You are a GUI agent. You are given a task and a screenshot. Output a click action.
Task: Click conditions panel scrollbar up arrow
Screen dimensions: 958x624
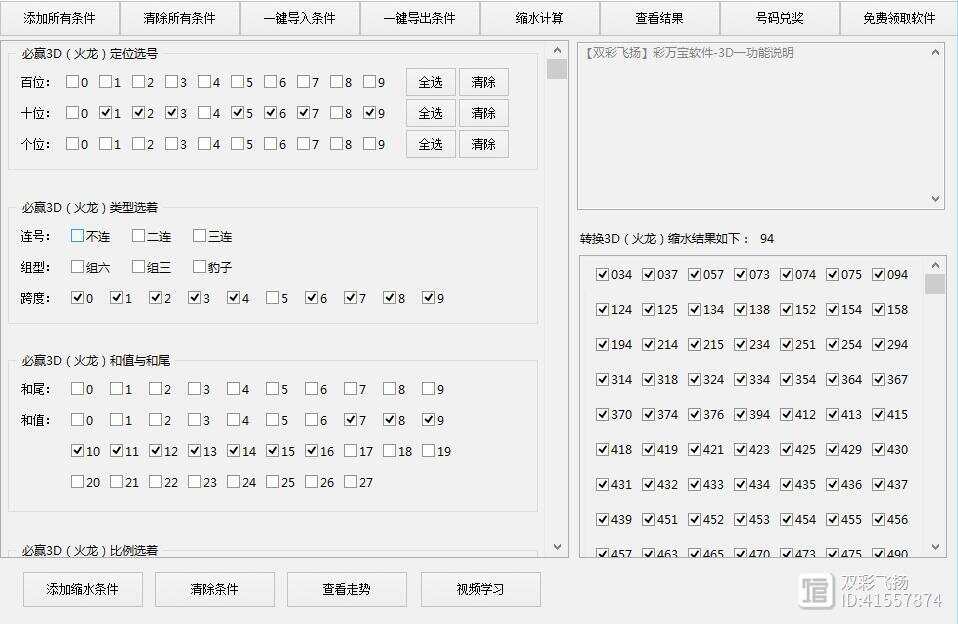557,50
